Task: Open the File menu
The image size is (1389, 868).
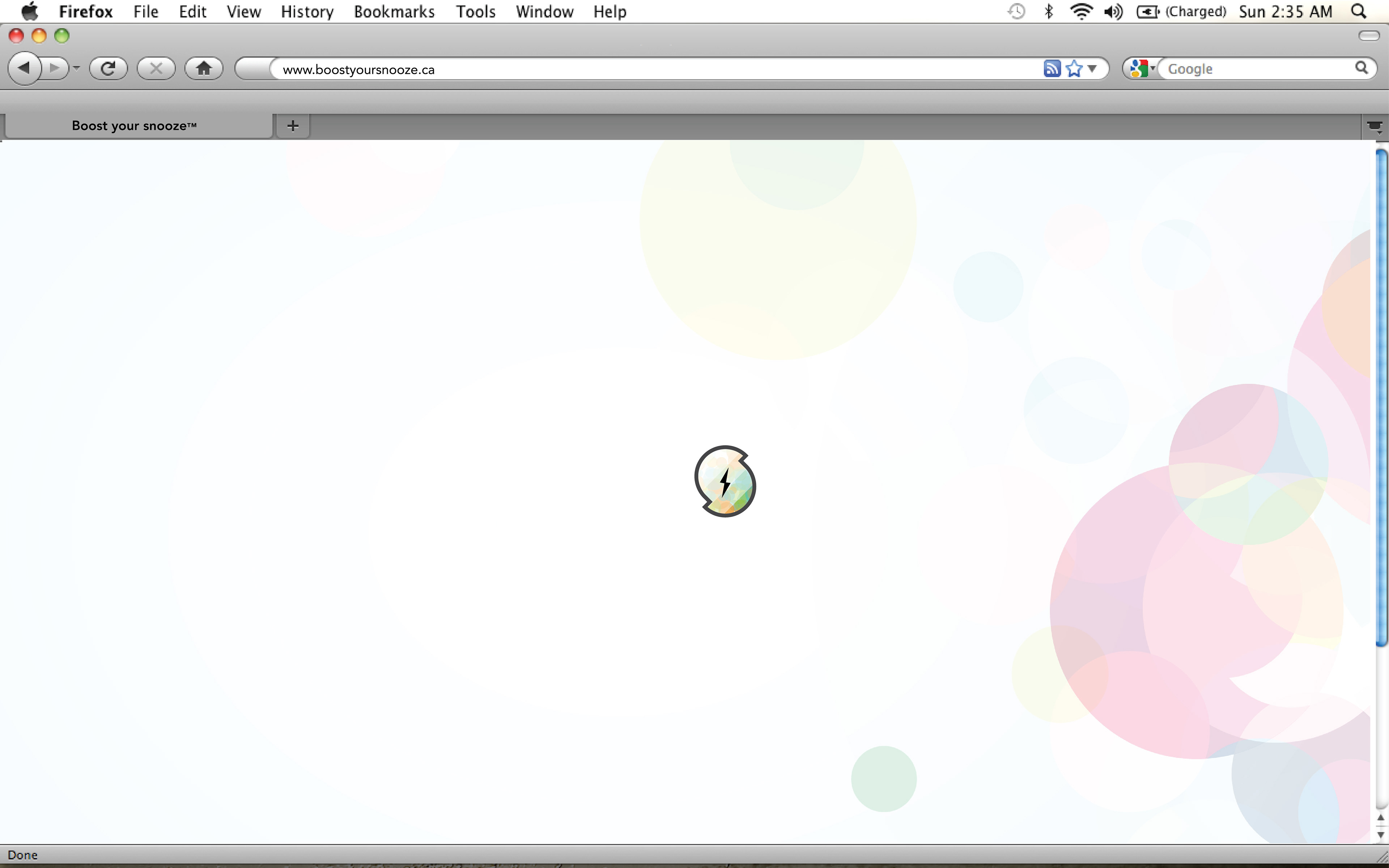Action: point(146,12)
